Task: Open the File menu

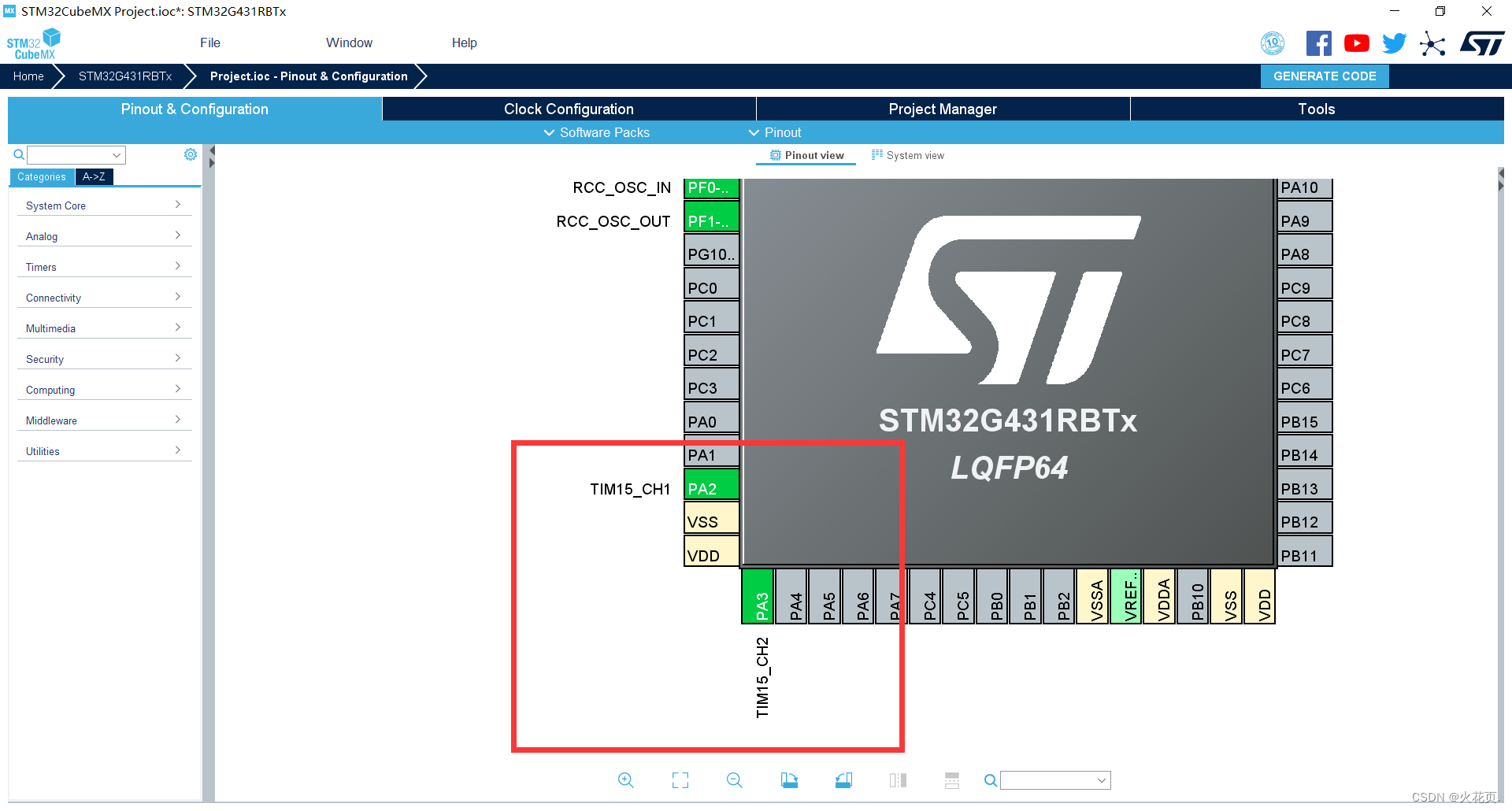Action: tap(210, 43)
